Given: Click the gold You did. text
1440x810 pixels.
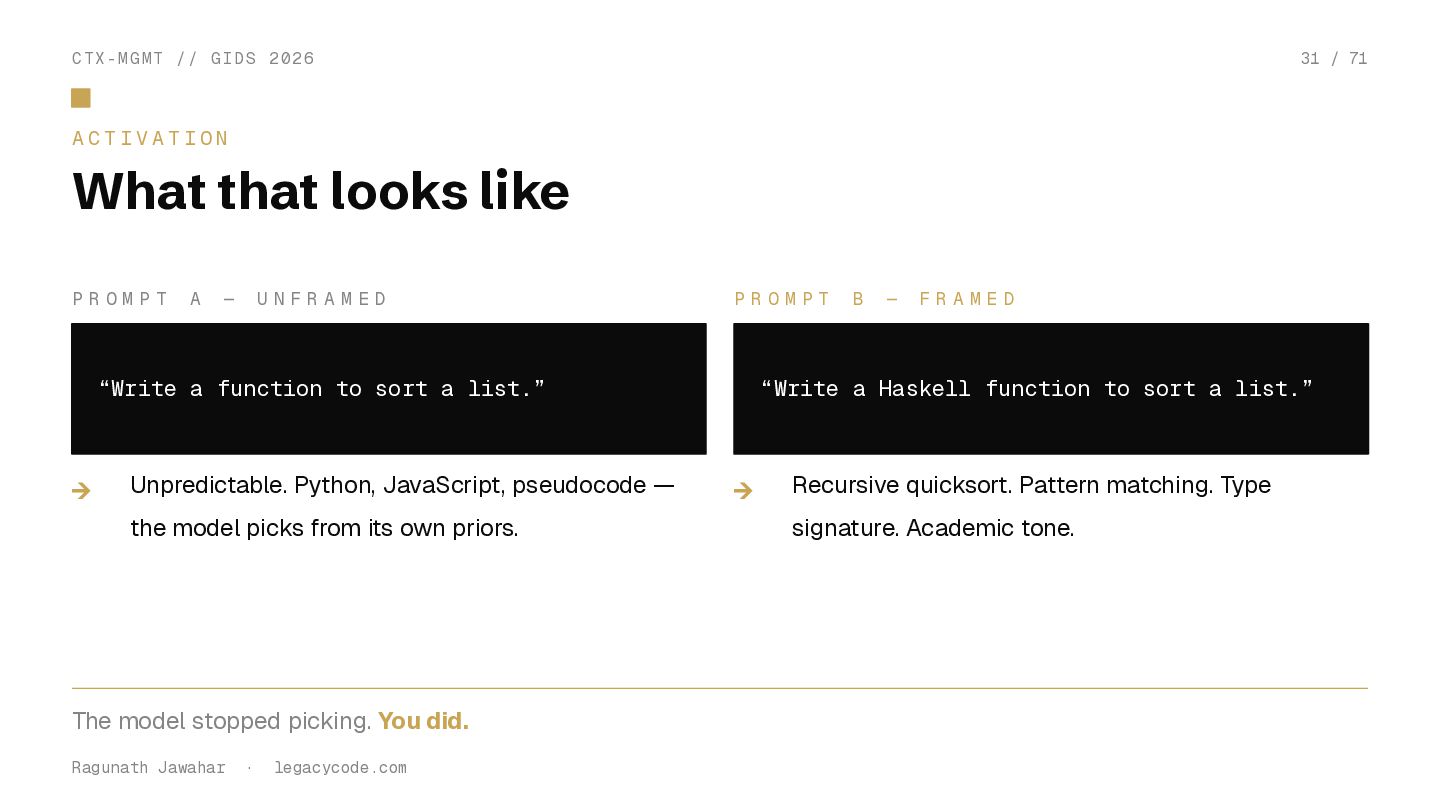Looking at the screenshot, I should (423, 721).
